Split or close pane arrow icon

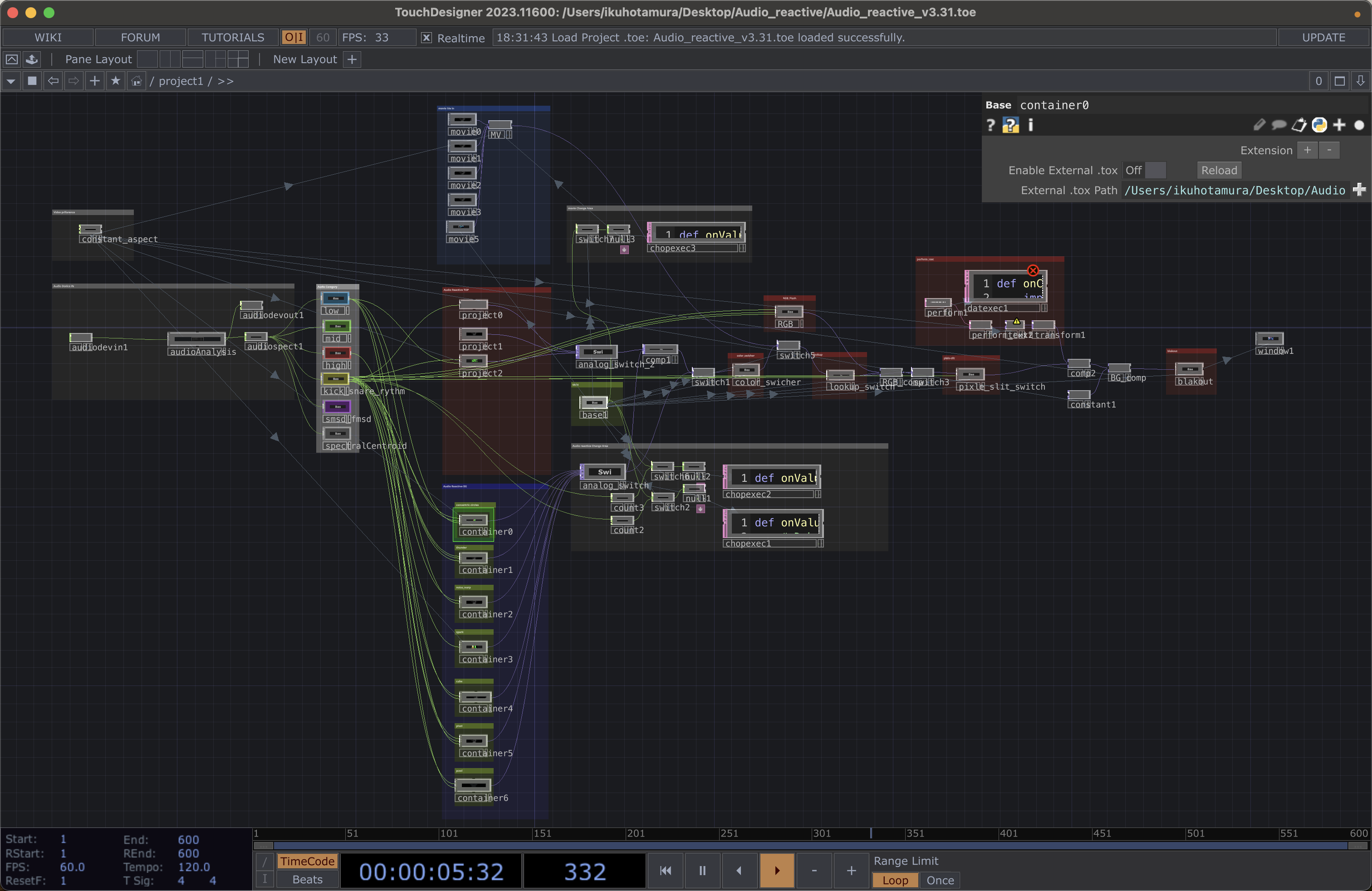pyautogui.click(x=1361, y=81)
